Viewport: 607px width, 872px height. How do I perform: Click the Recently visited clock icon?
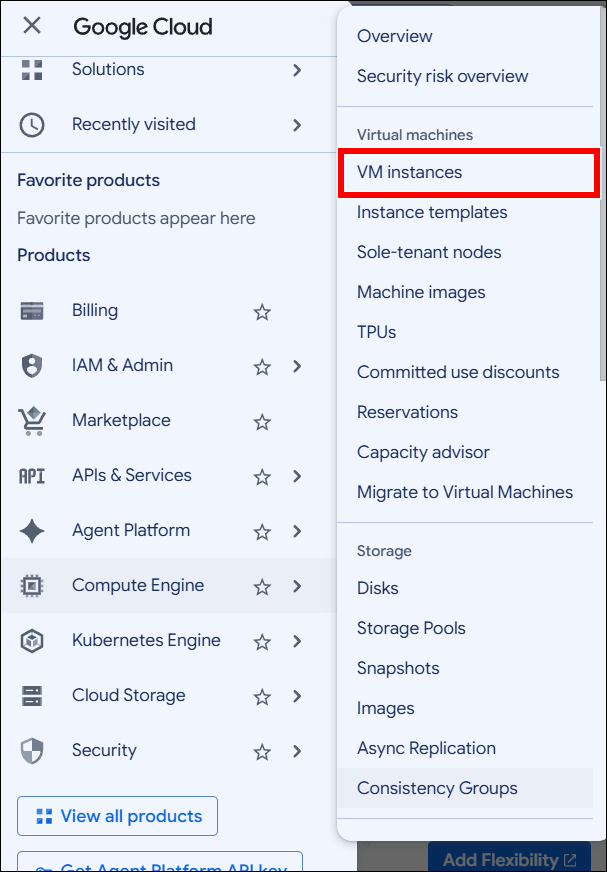coord(32,125)
